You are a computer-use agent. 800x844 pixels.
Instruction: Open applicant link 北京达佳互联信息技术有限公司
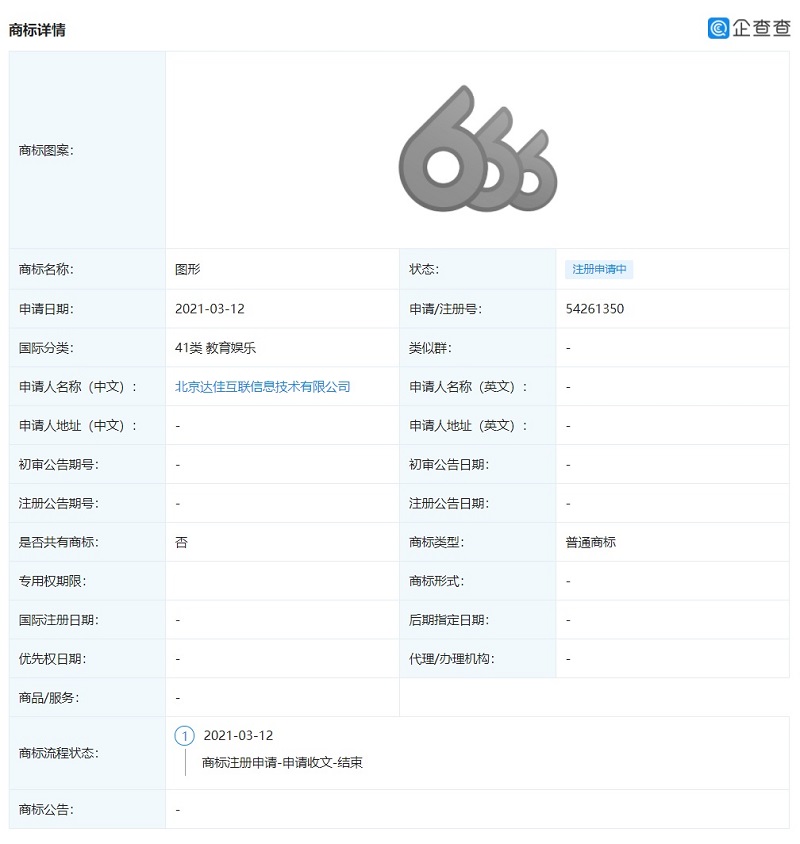coord(262,387)
